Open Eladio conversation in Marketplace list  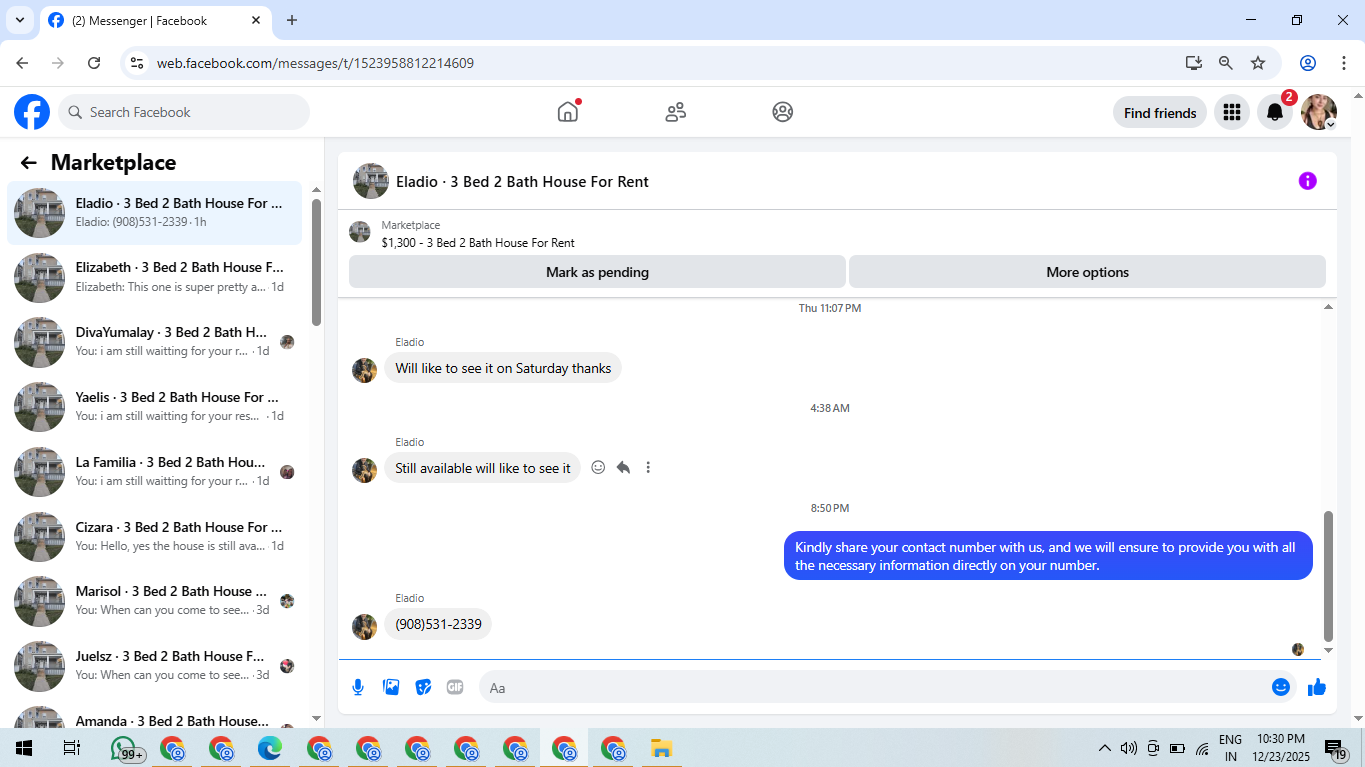[x=154, y=212]
